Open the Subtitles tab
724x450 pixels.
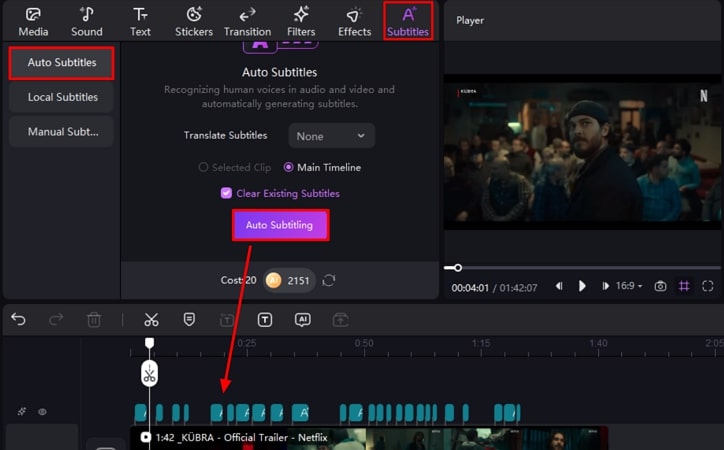coord(408,21)
